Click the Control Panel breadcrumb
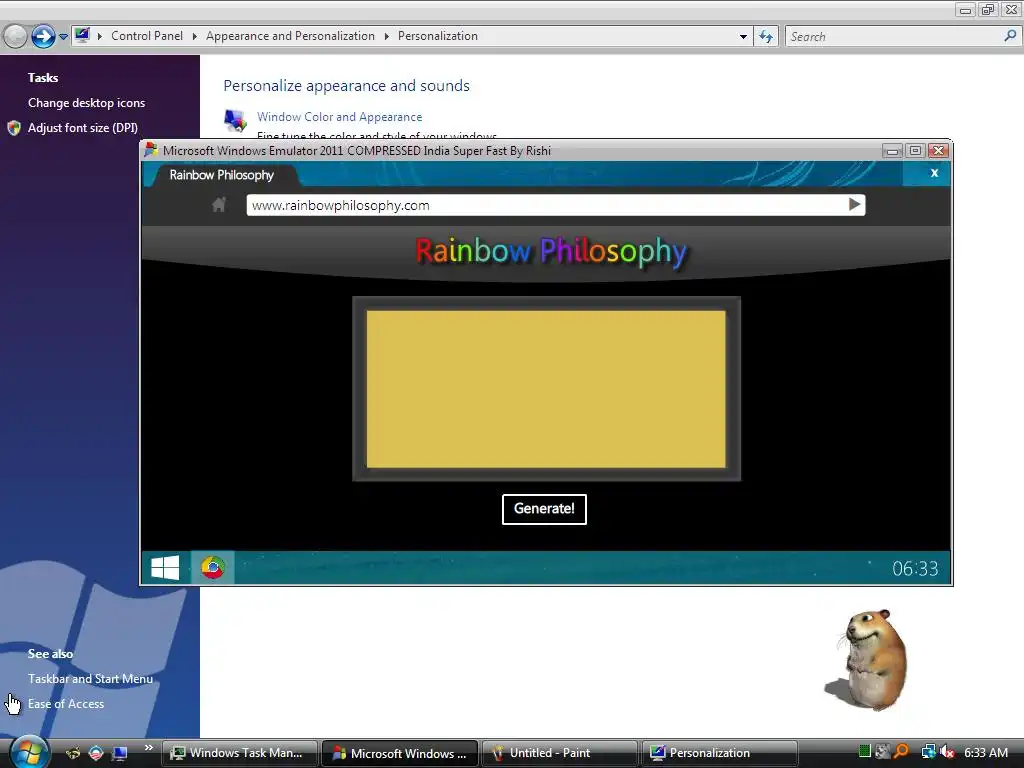 pyautogui.click(x=147, y=36)
